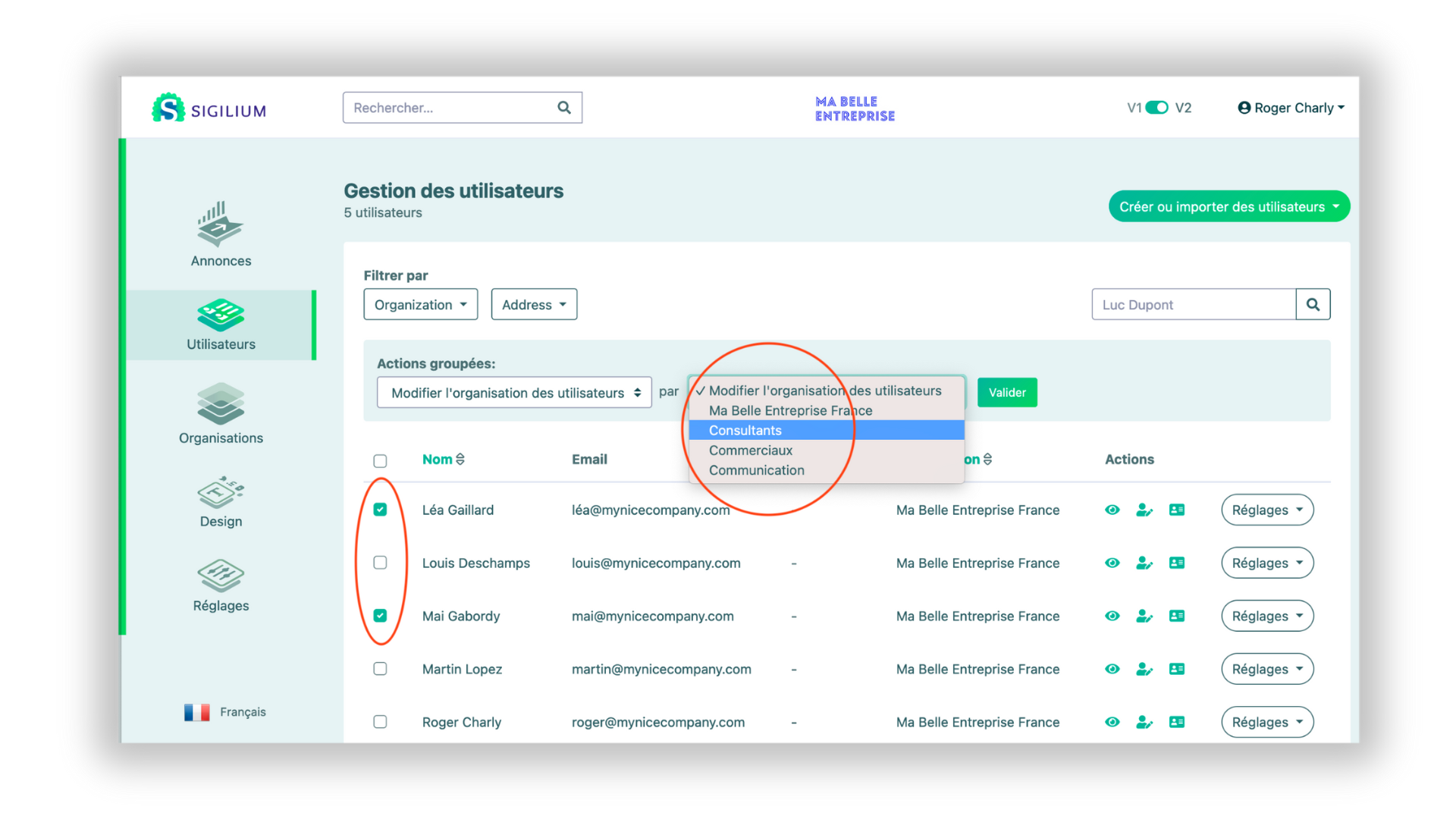Click the top search magnifier icon

(564, 108)
